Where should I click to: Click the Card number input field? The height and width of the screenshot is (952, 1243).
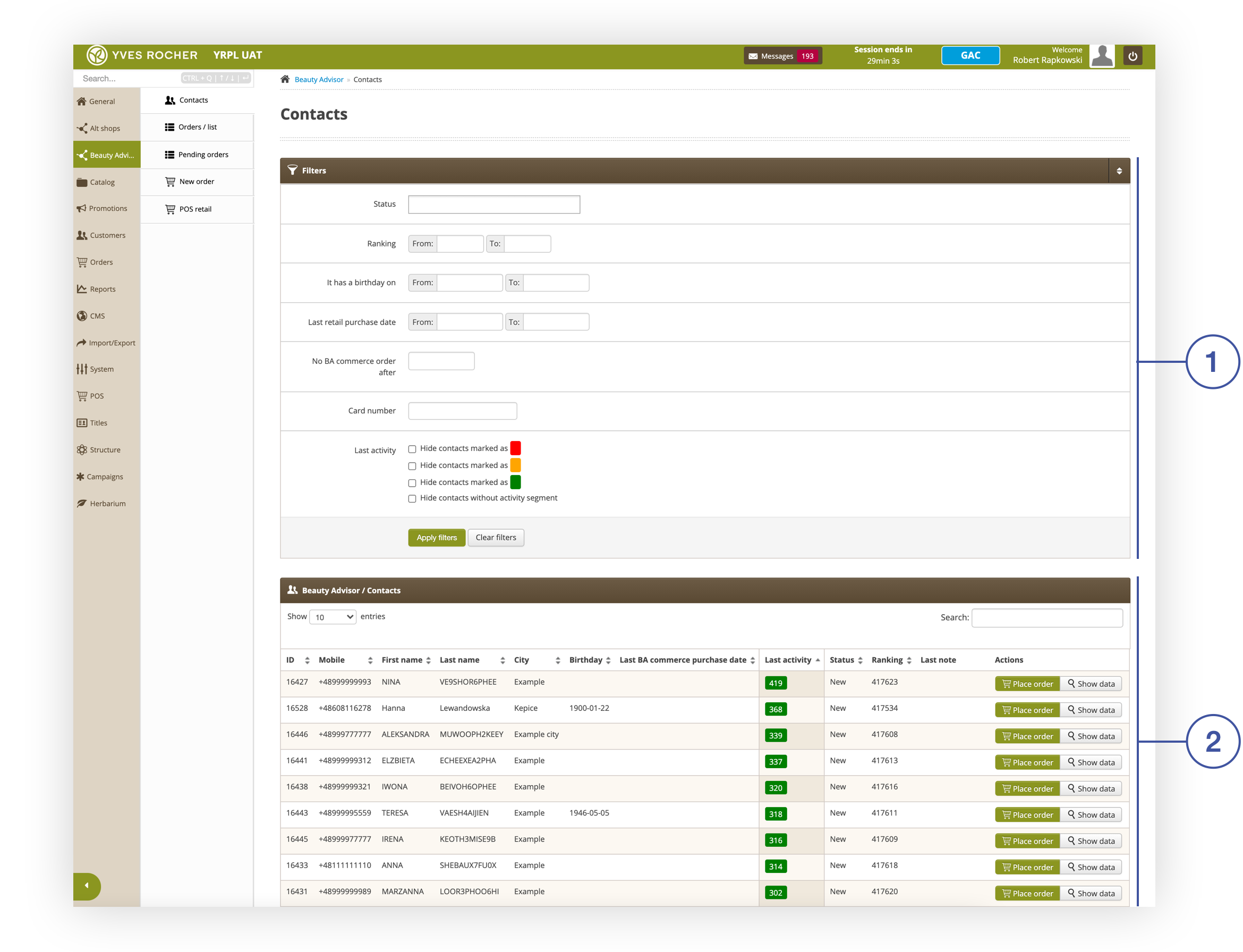pyautogui.click(x=463, y=411)
